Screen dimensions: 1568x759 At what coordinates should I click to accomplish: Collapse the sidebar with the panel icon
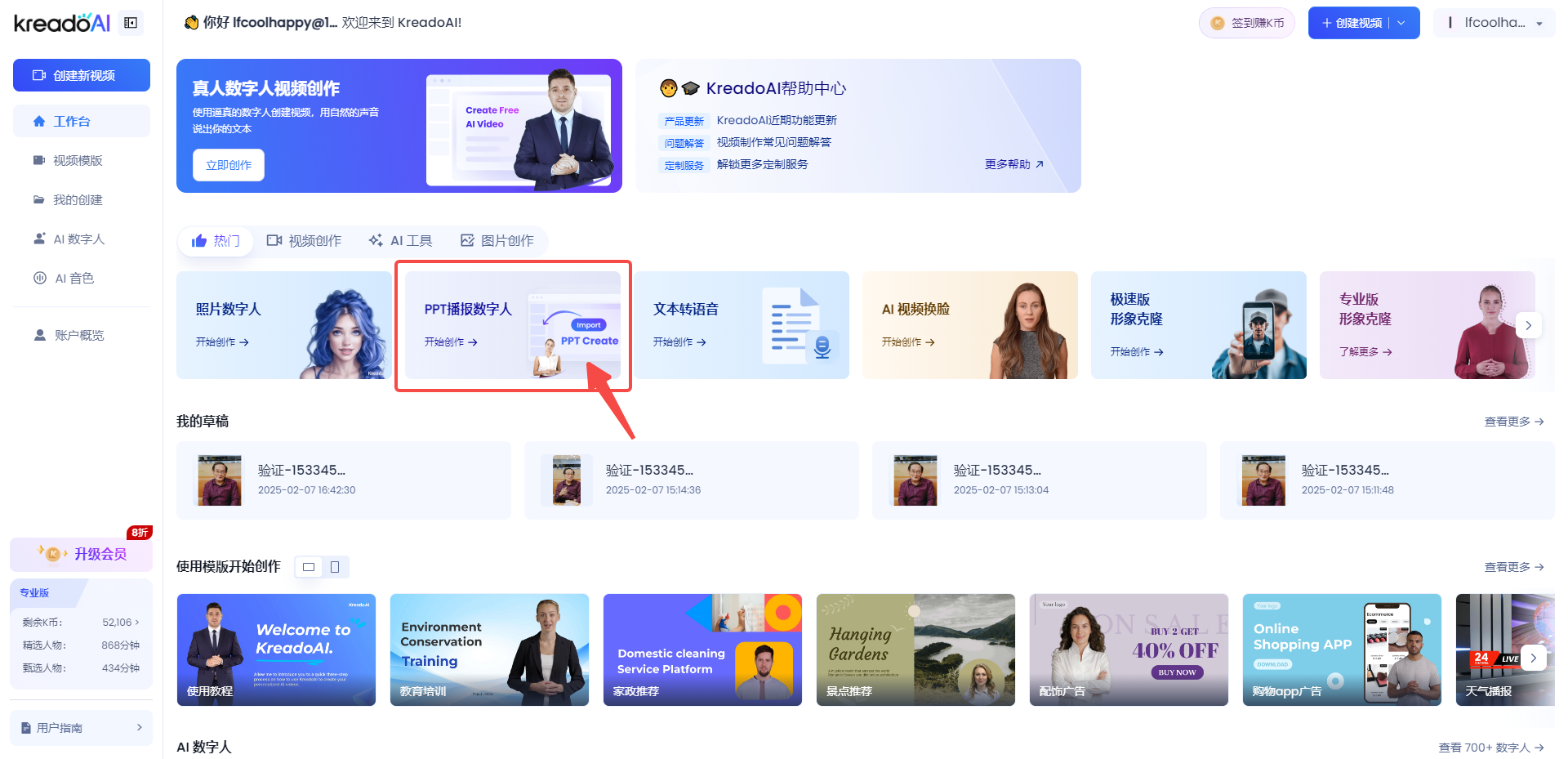pyautogui.click(x=131, y=23)
